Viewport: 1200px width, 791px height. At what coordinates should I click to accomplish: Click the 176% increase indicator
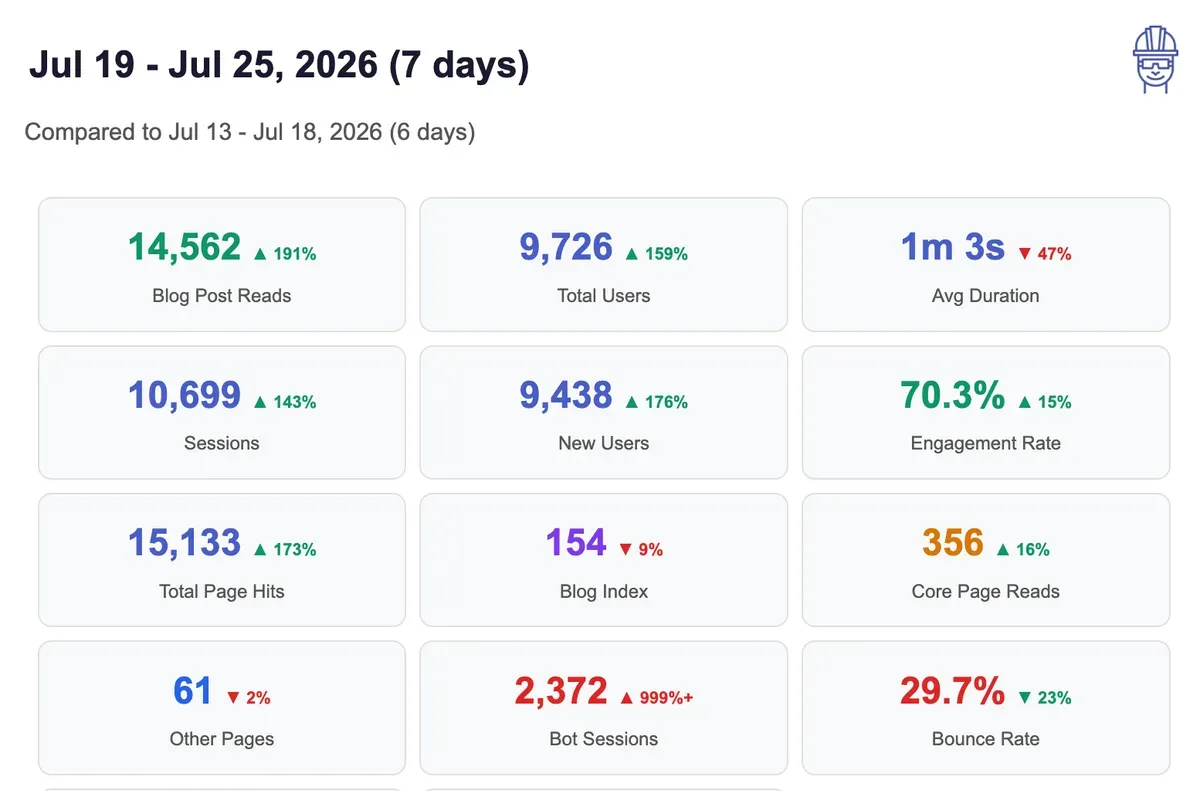tap(657, 402)
